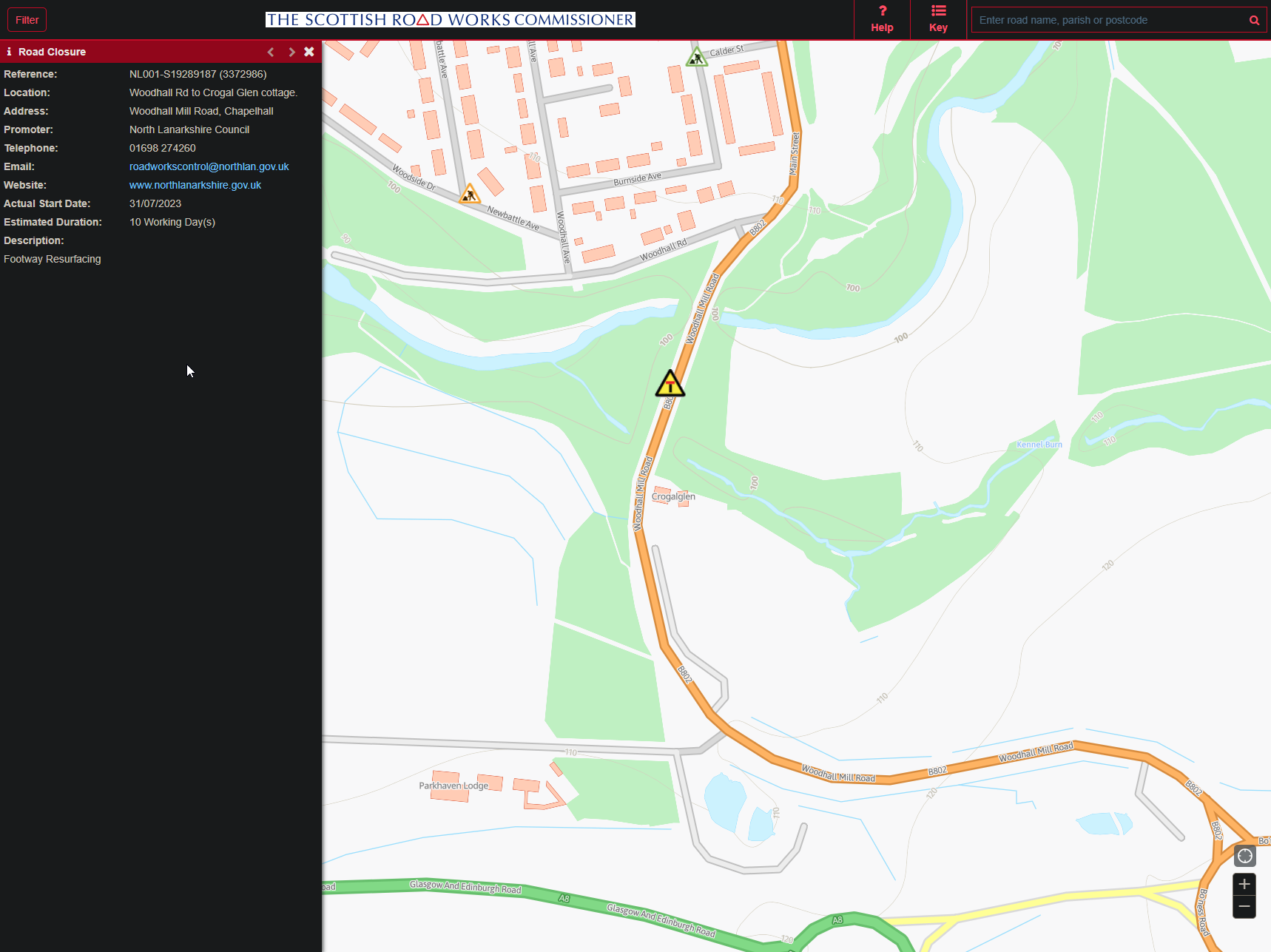Viewport: 1271px width, 952px height.
Task: Click the Parkhaven Lodge map label
Action: coord(454,786)
